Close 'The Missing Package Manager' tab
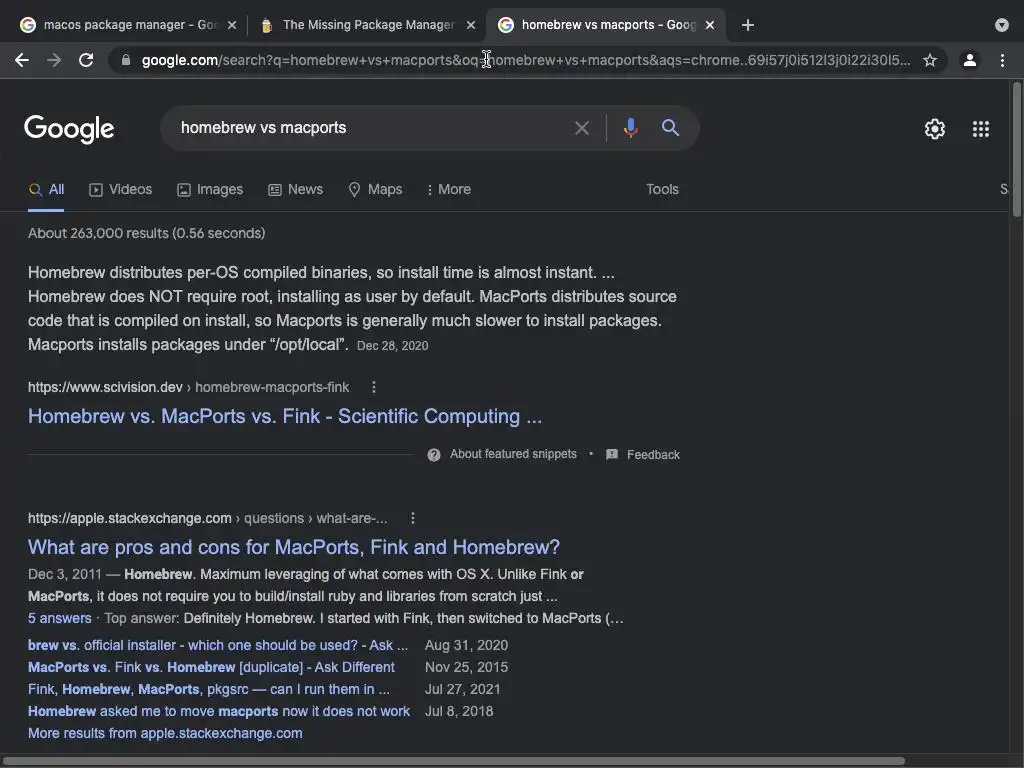 pyautogui.click(x=471, y=25)
